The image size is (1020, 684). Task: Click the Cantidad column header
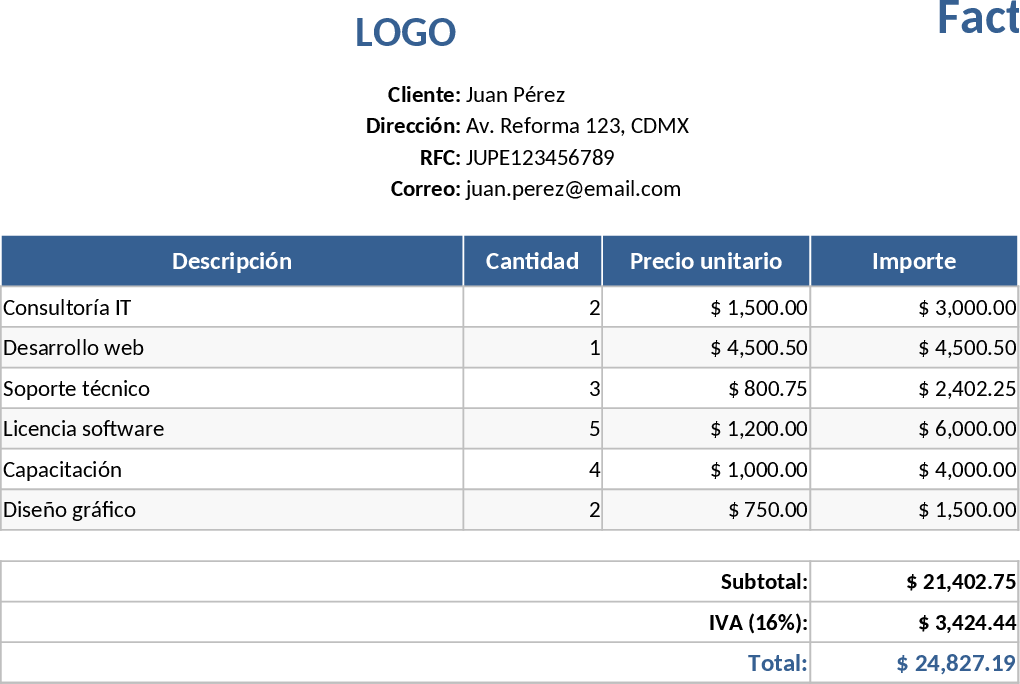pos(532,261)
